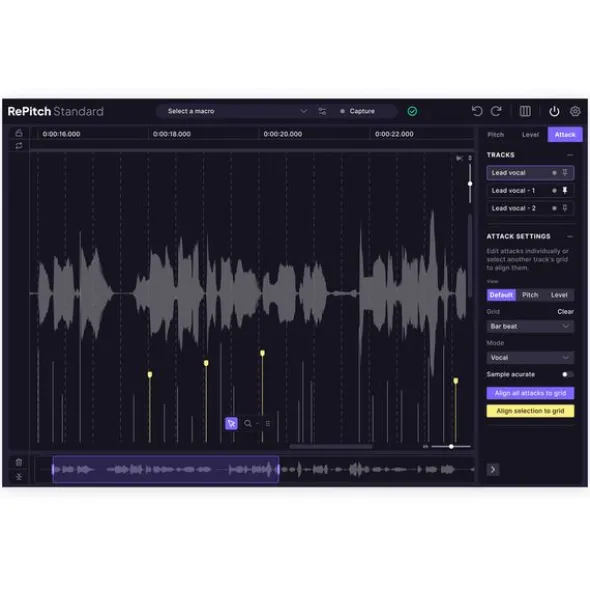Select the yellow attack marker near the right edge
Viewport: 590px width, 591px height.
pyautogui.click(x=455, y=381)
